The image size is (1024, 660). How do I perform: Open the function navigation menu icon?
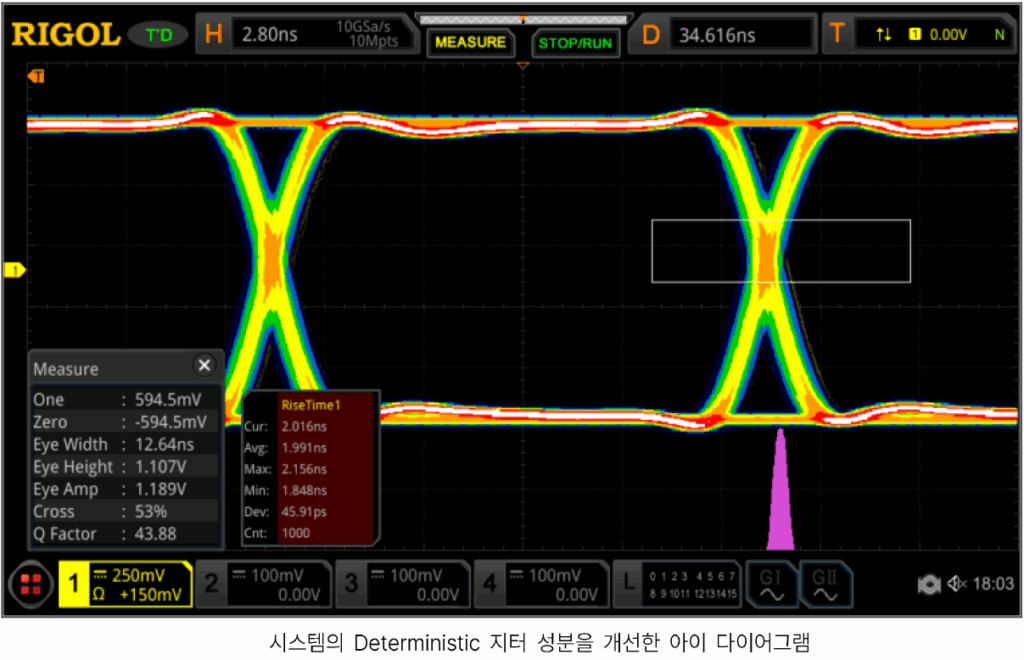30,585
